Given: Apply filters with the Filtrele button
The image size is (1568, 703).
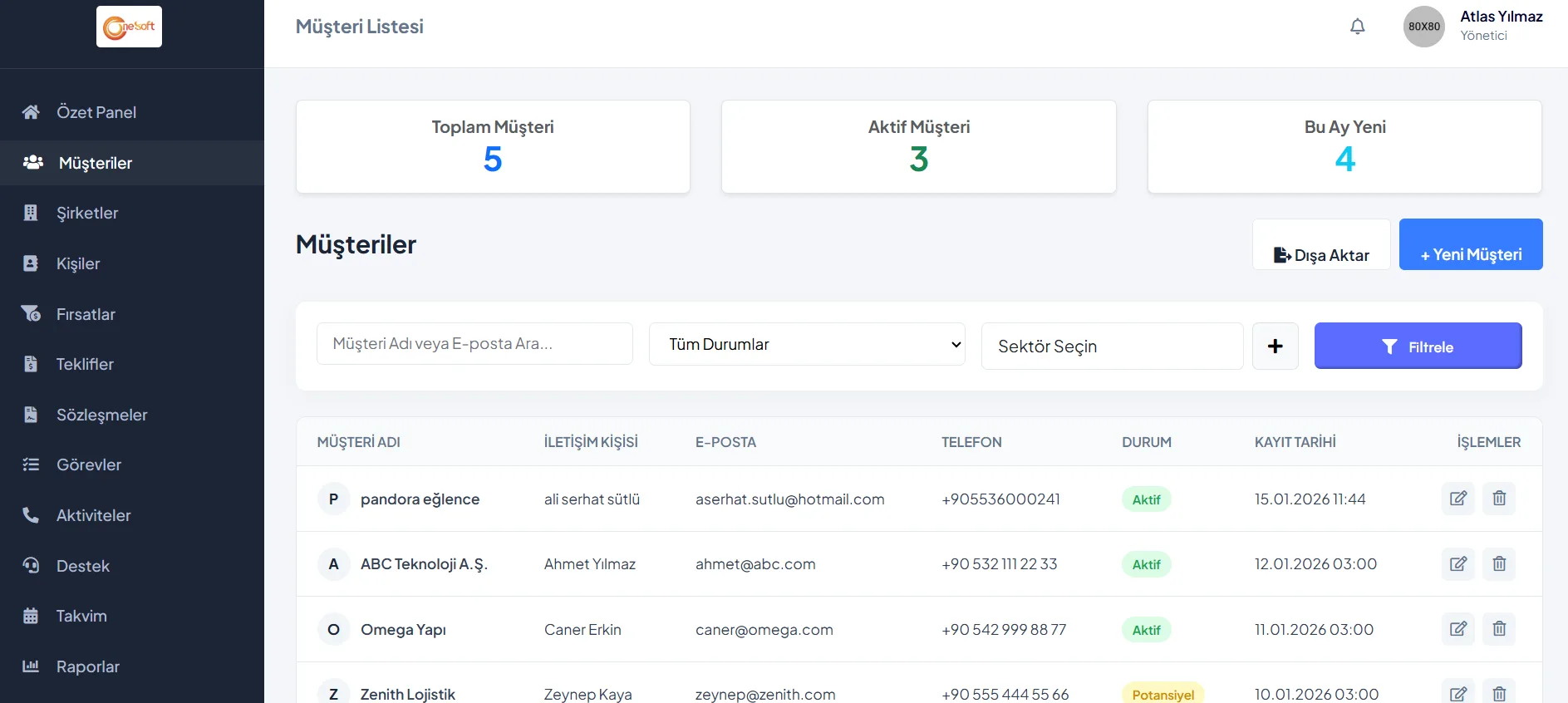Looking at the screenshot, I should click(x=1417, y=346).
